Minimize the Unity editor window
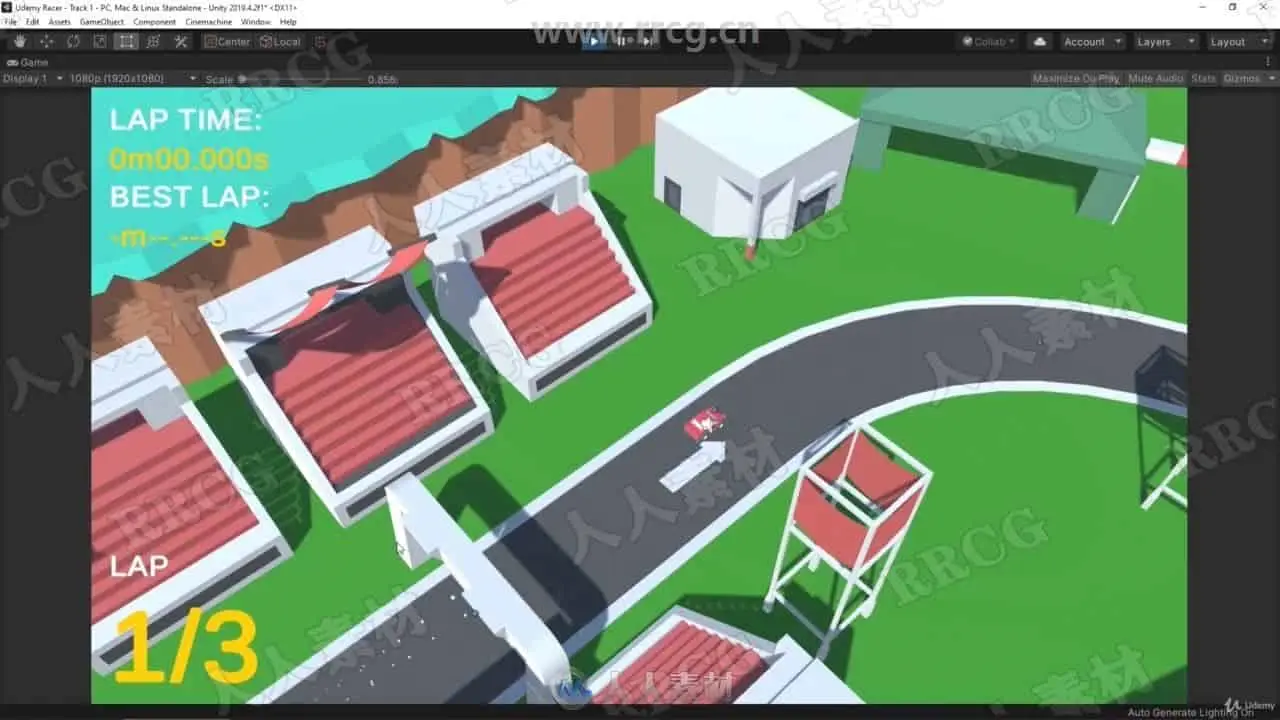This screenshot has width=1280, height=720. click(x=1203, y=7)
